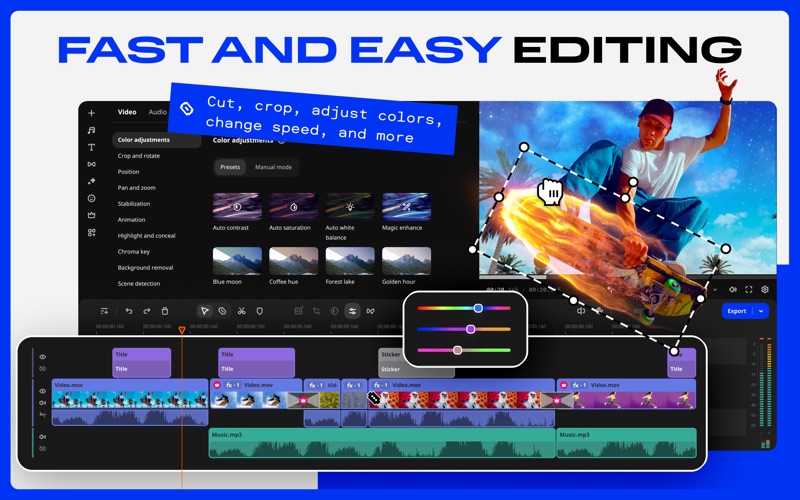
Task: Toggle the bottom icon in the video track header
Action: (43, 415)
